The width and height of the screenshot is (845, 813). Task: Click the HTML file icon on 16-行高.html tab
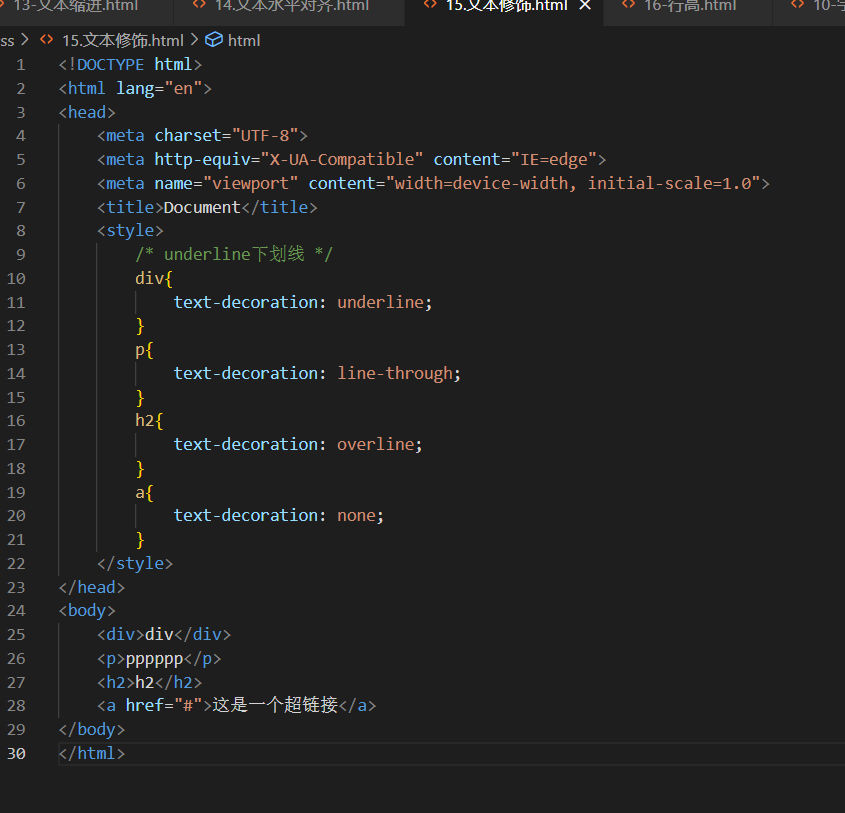click(629, 6)
